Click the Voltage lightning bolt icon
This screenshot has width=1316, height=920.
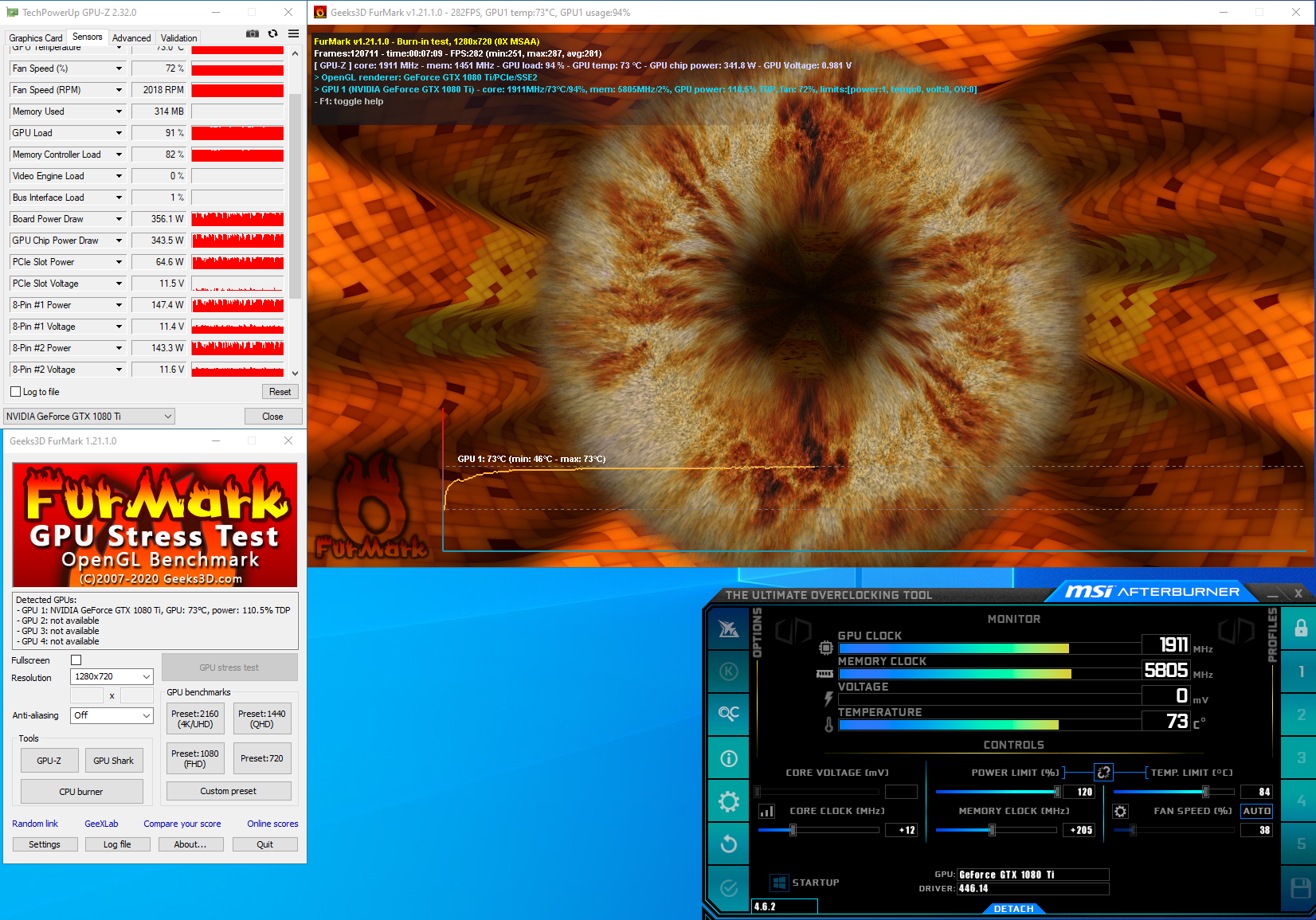828,699
